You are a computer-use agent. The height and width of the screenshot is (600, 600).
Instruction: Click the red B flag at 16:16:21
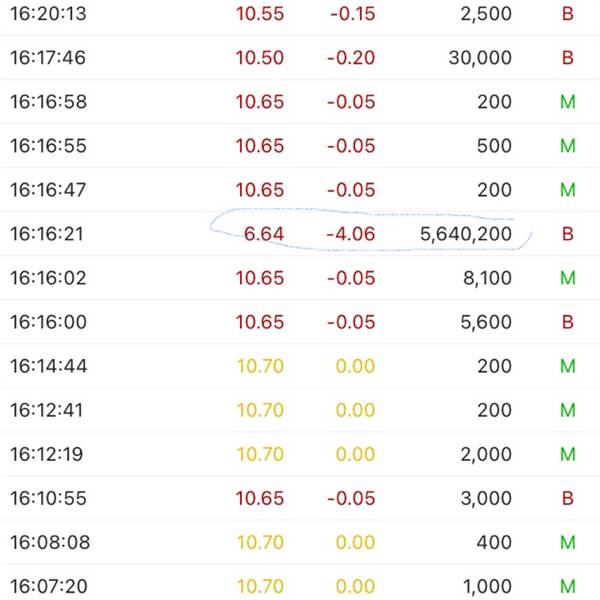point(567,234)
